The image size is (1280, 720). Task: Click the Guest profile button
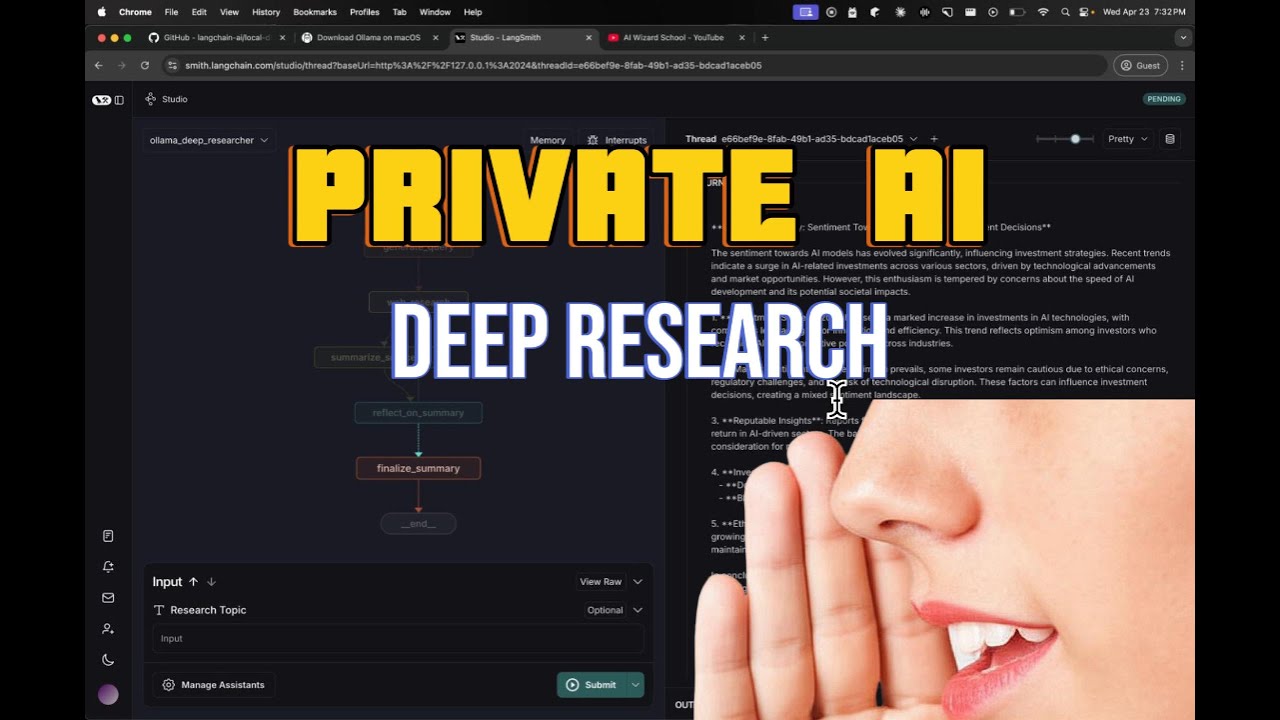click(1140, 65)
